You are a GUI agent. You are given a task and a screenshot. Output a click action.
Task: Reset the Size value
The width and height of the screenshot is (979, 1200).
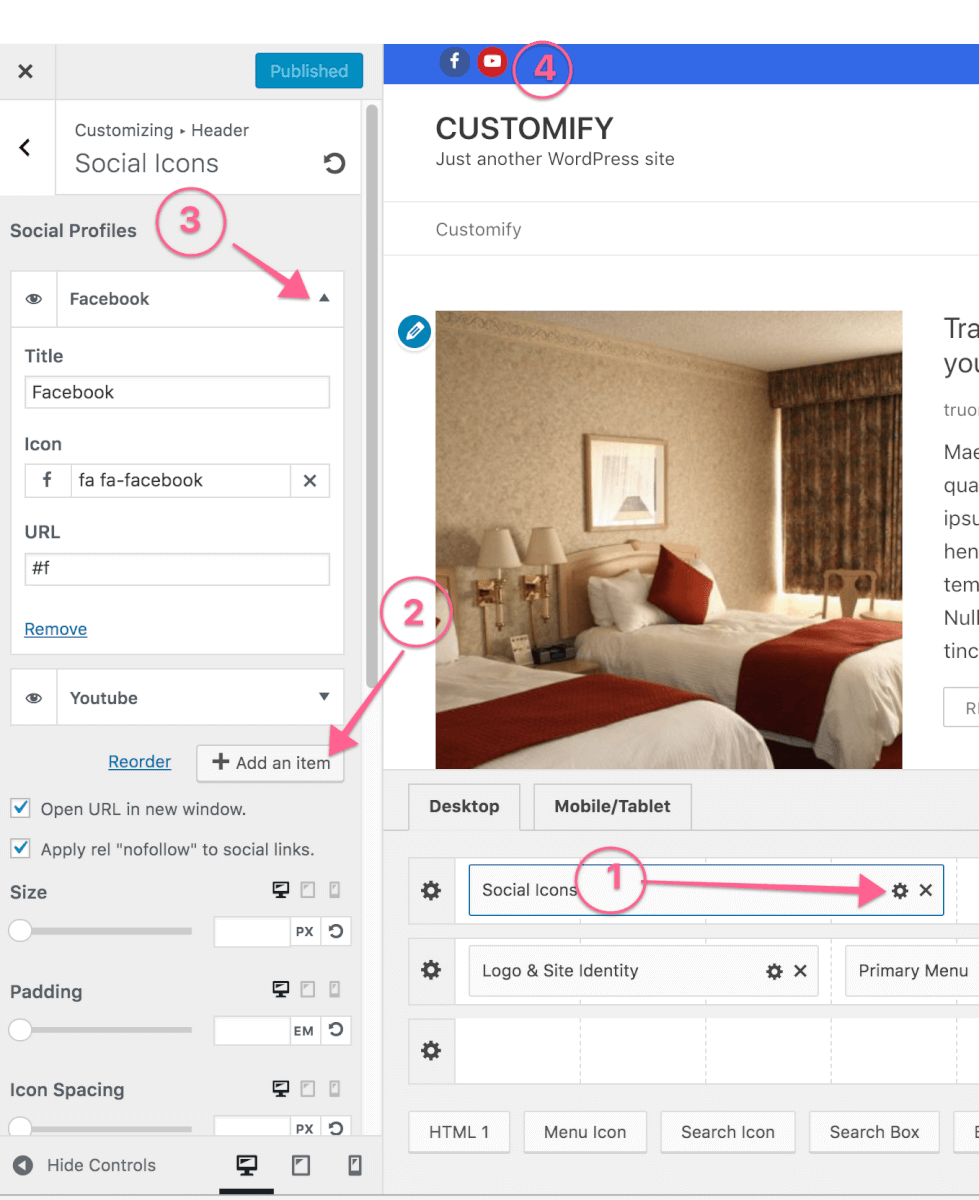coord(336,931)
